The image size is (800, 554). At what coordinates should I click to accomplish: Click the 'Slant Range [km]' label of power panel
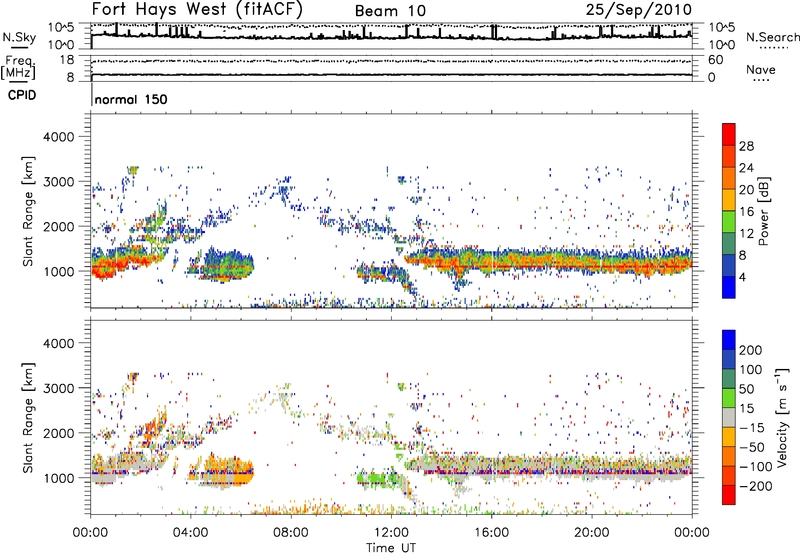point(28,211)
